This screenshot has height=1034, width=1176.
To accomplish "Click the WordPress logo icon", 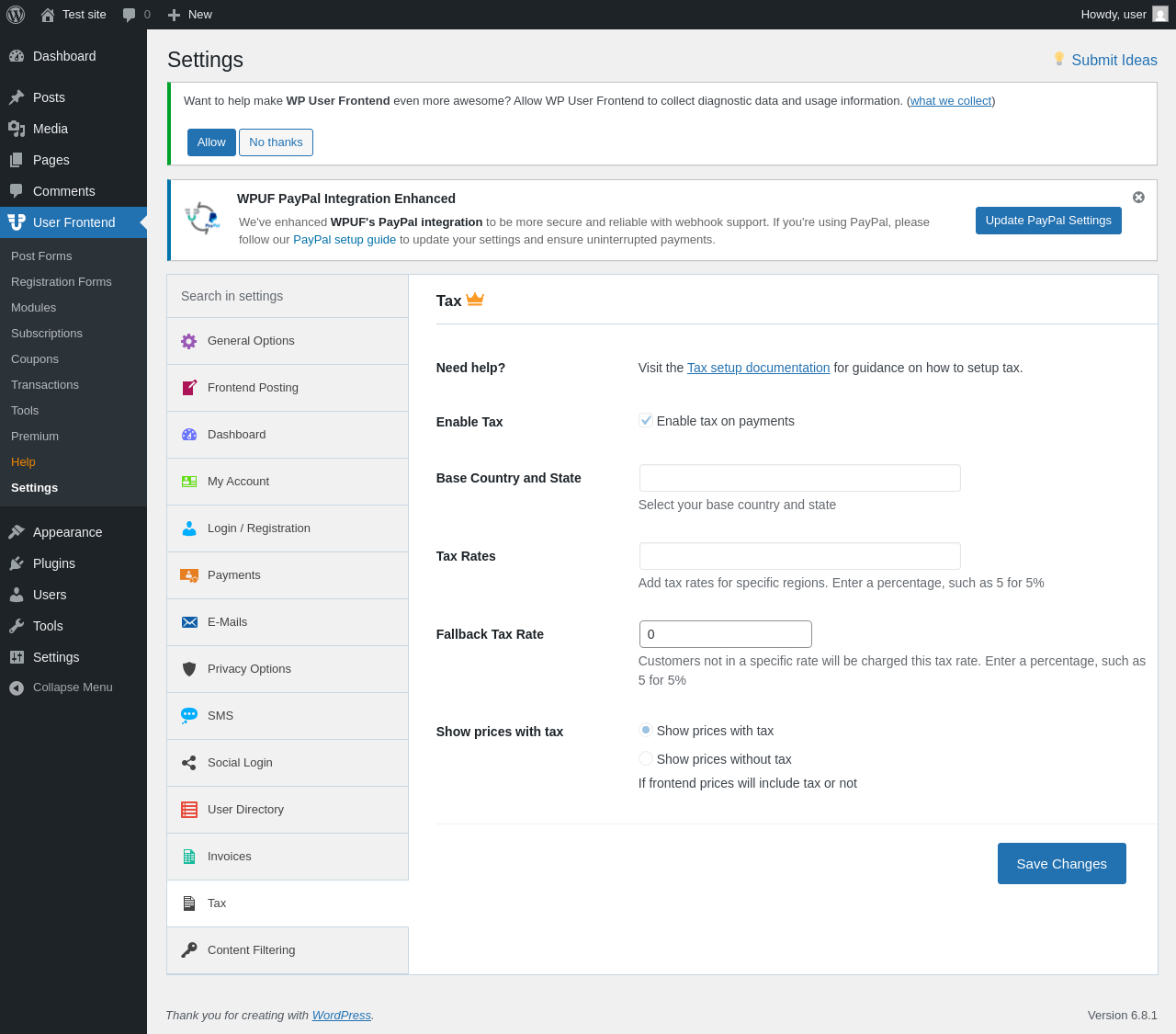I will (x=16, y=15).
